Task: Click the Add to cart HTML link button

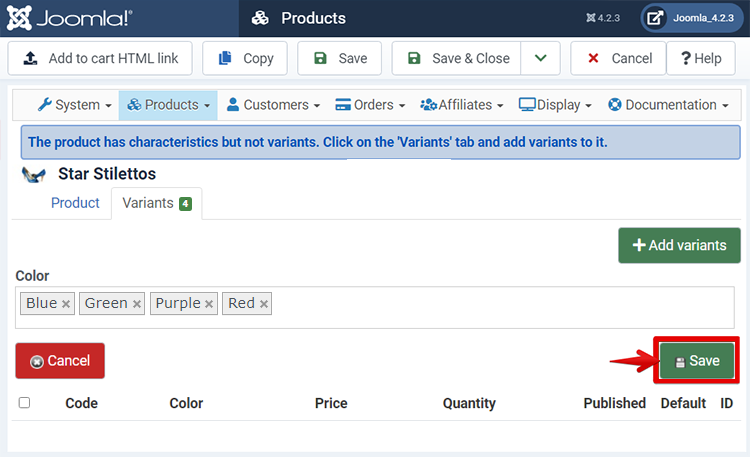Action: tap(100, 58)
